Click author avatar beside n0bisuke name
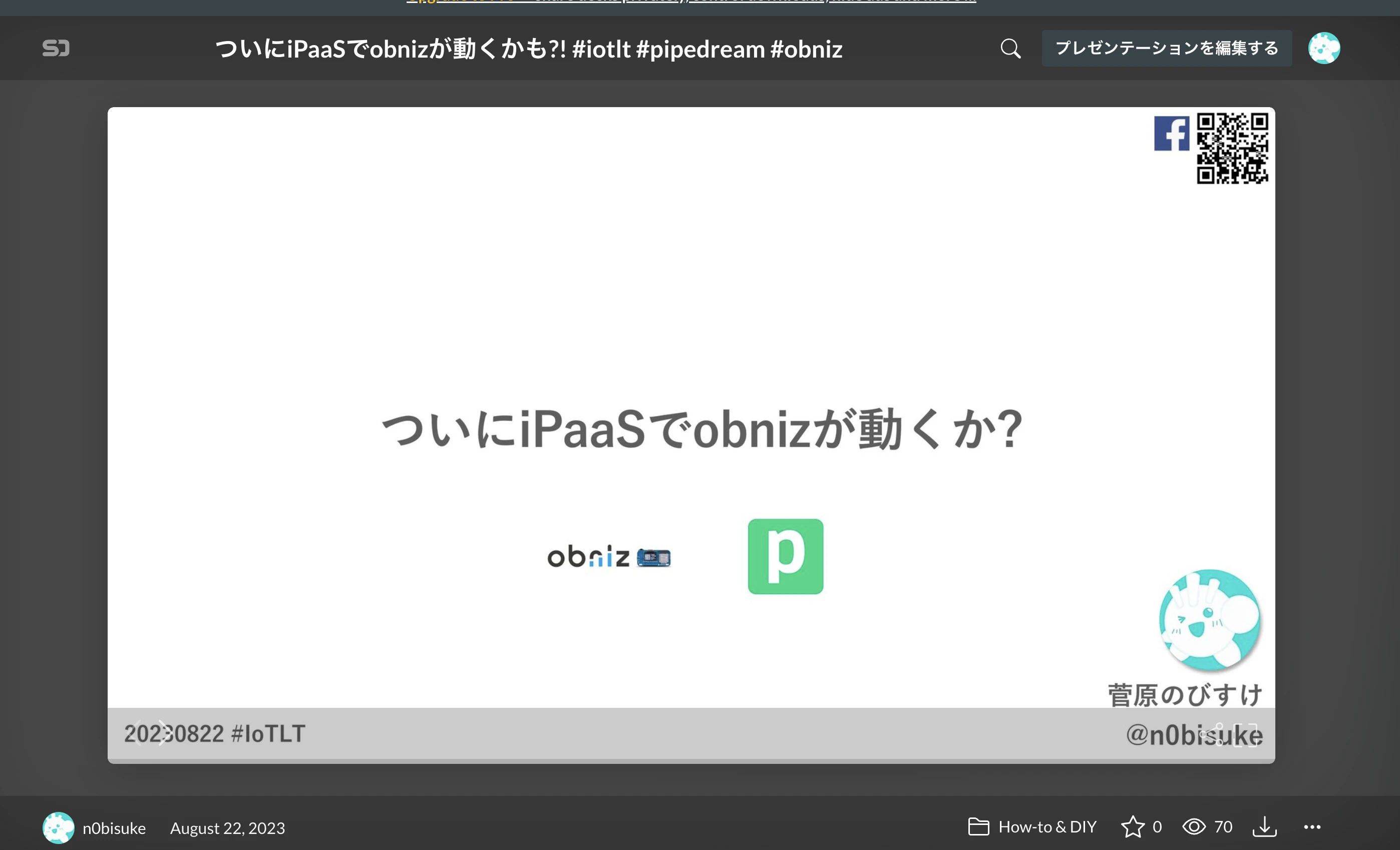 point(58,828)
